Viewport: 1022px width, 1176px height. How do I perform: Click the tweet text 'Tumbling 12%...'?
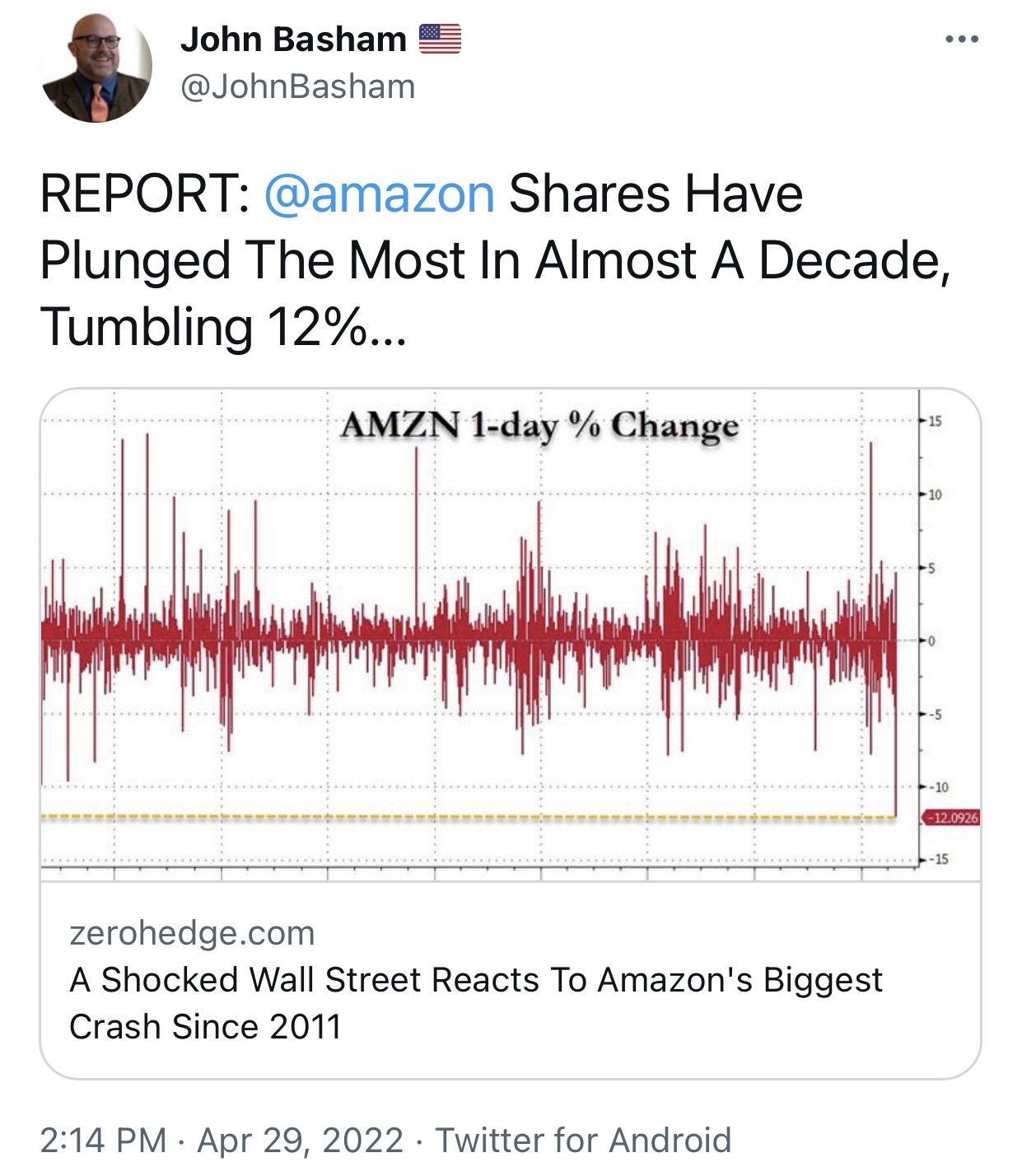[x=223, y=326]
